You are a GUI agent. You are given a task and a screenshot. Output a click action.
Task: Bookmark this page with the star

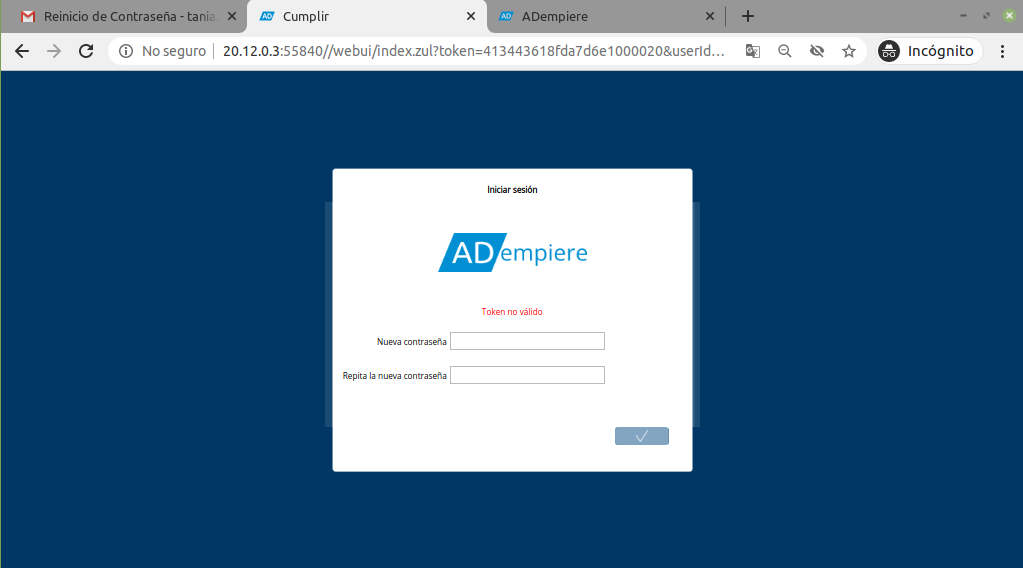[849, 51]
